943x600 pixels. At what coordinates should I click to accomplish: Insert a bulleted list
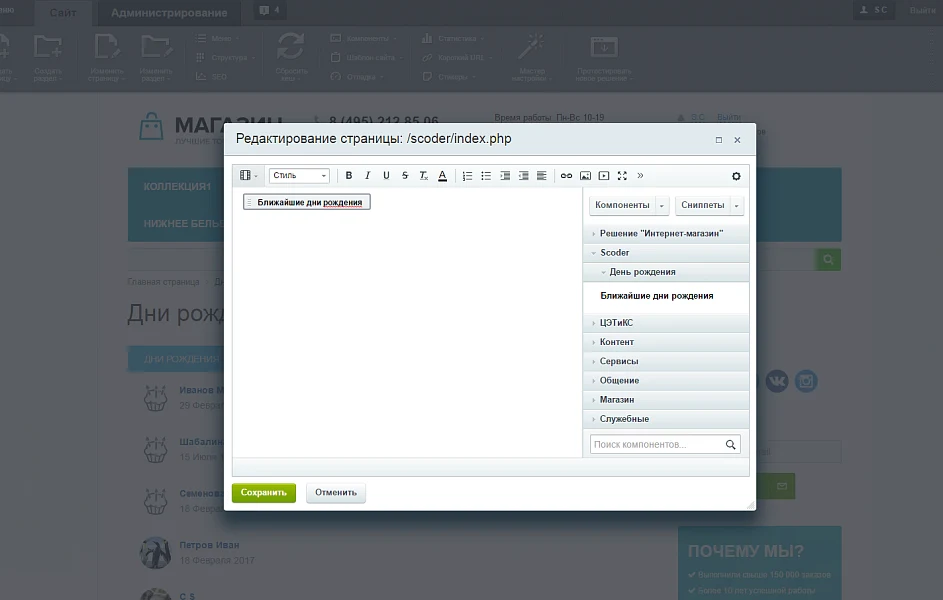pyautogui.click(x=486, y=176)
